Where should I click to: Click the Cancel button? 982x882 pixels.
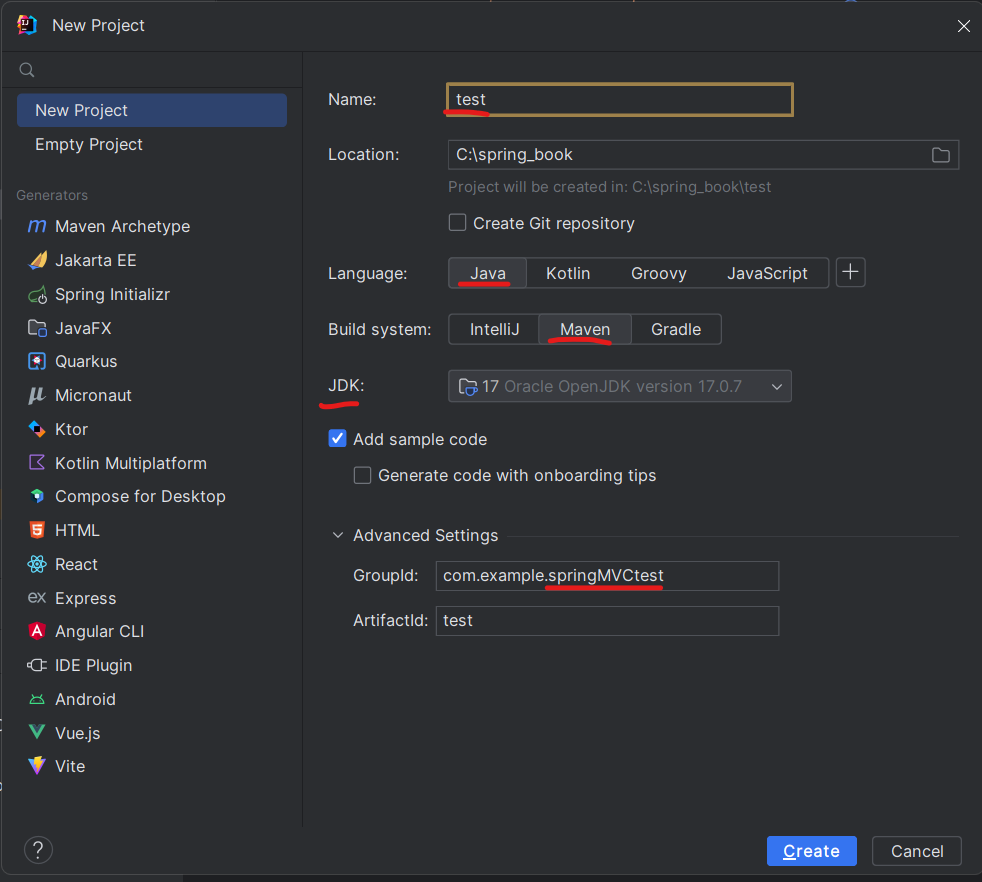coord(917,851)
